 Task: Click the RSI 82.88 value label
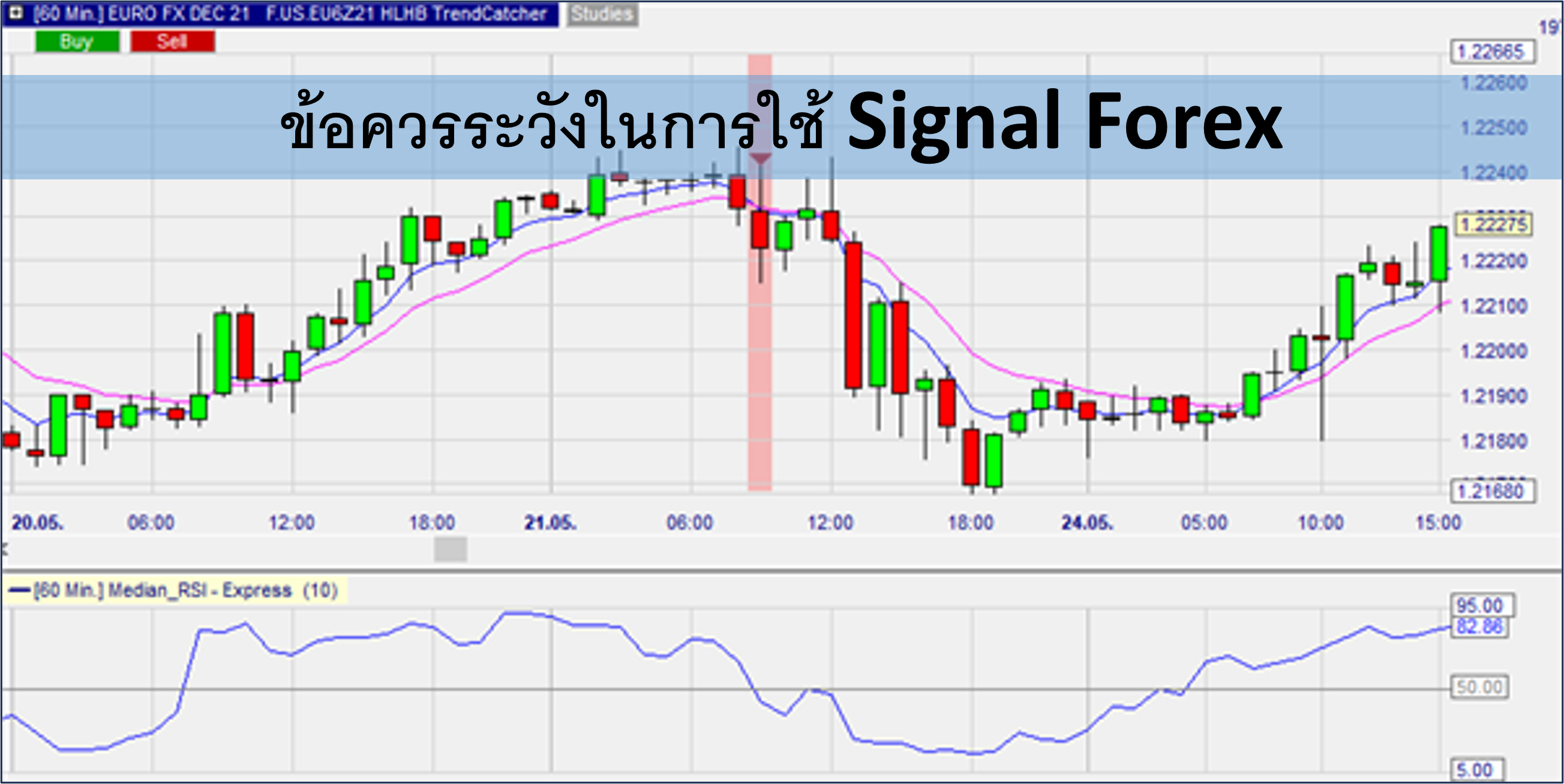pos(1480,626)
